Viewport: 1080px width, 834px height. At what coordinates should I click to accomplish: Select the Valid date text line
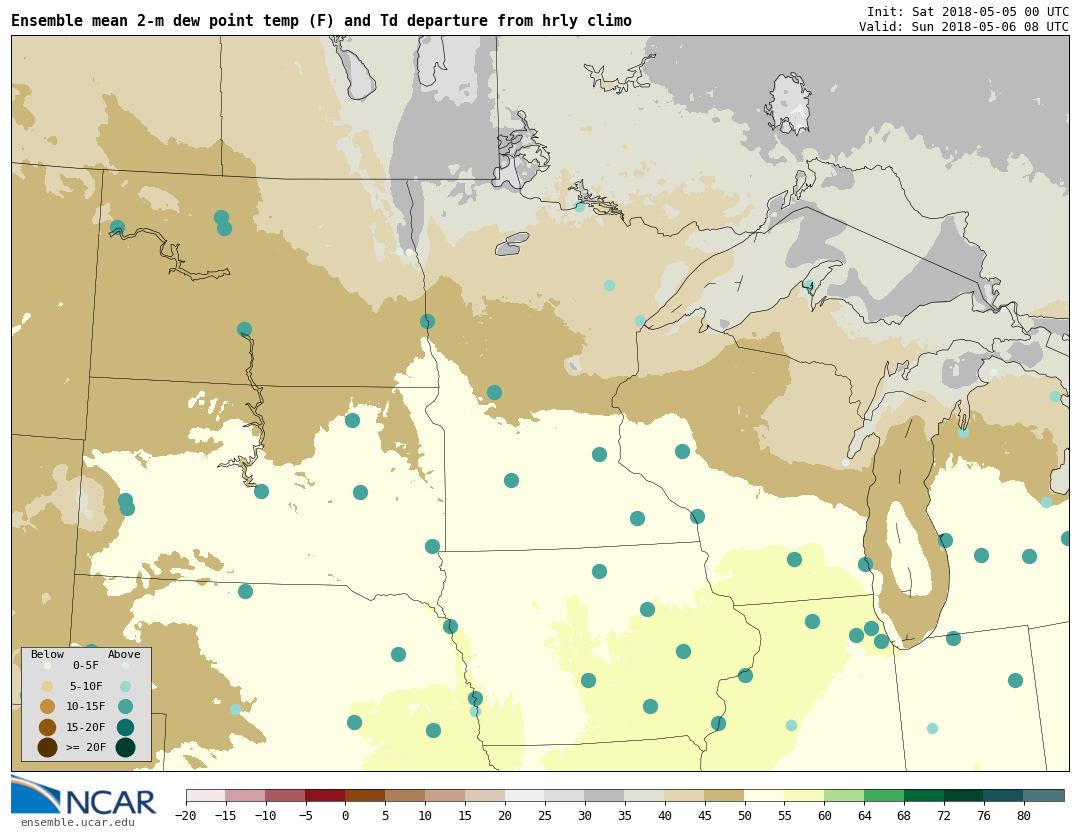click(963, 27)
